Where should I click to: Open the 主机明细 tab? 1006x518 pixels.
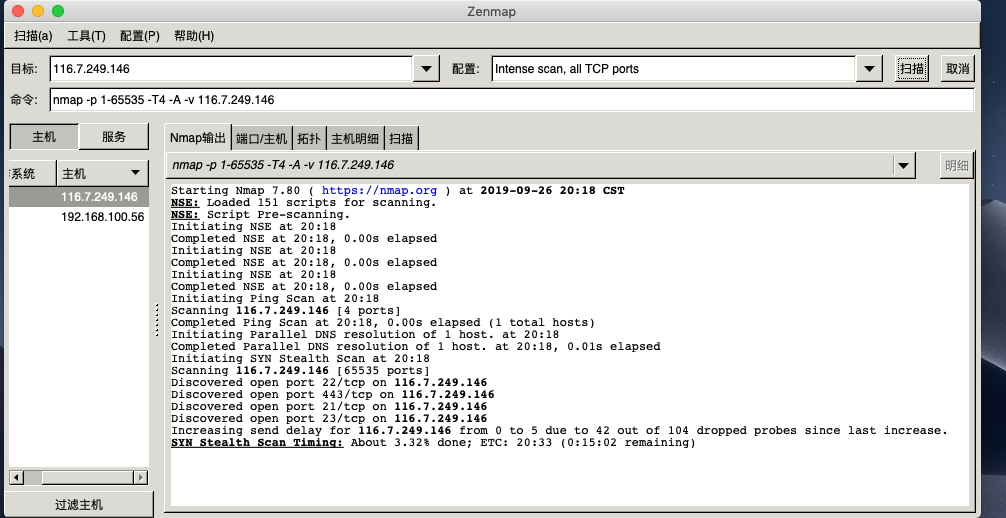point(355,139)
